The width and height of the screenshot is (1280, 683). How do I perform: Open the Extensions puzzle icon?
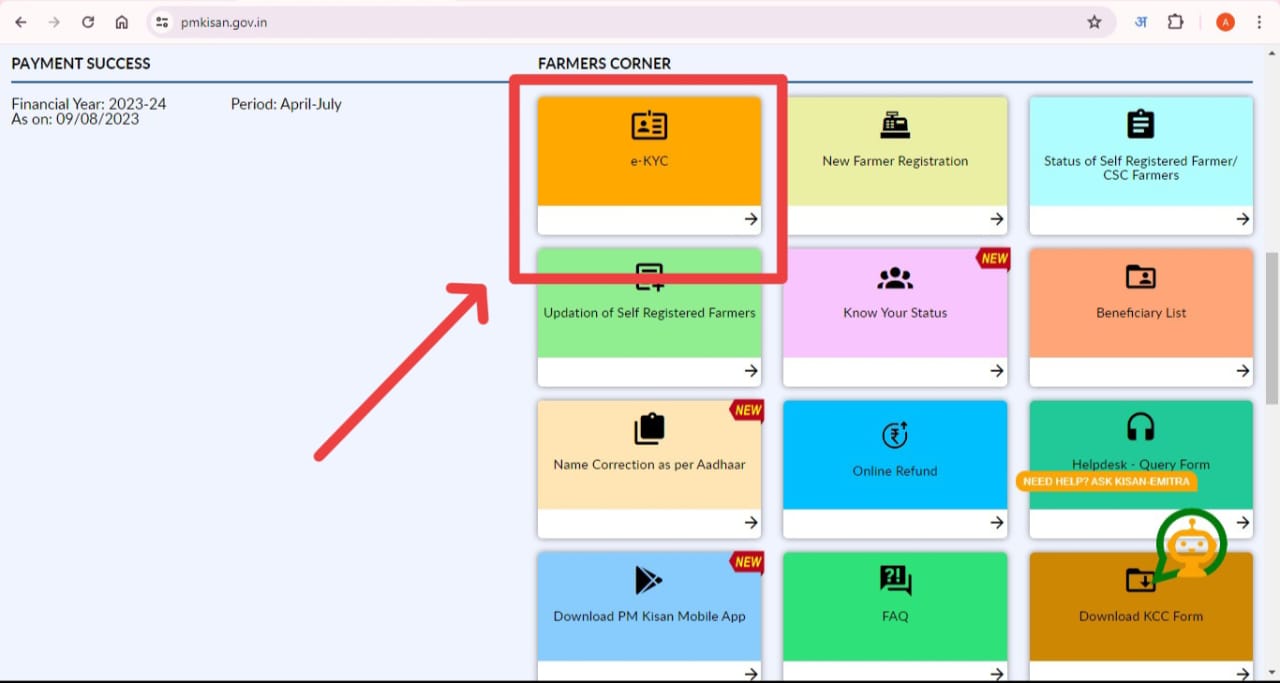tap(1176, 22)
